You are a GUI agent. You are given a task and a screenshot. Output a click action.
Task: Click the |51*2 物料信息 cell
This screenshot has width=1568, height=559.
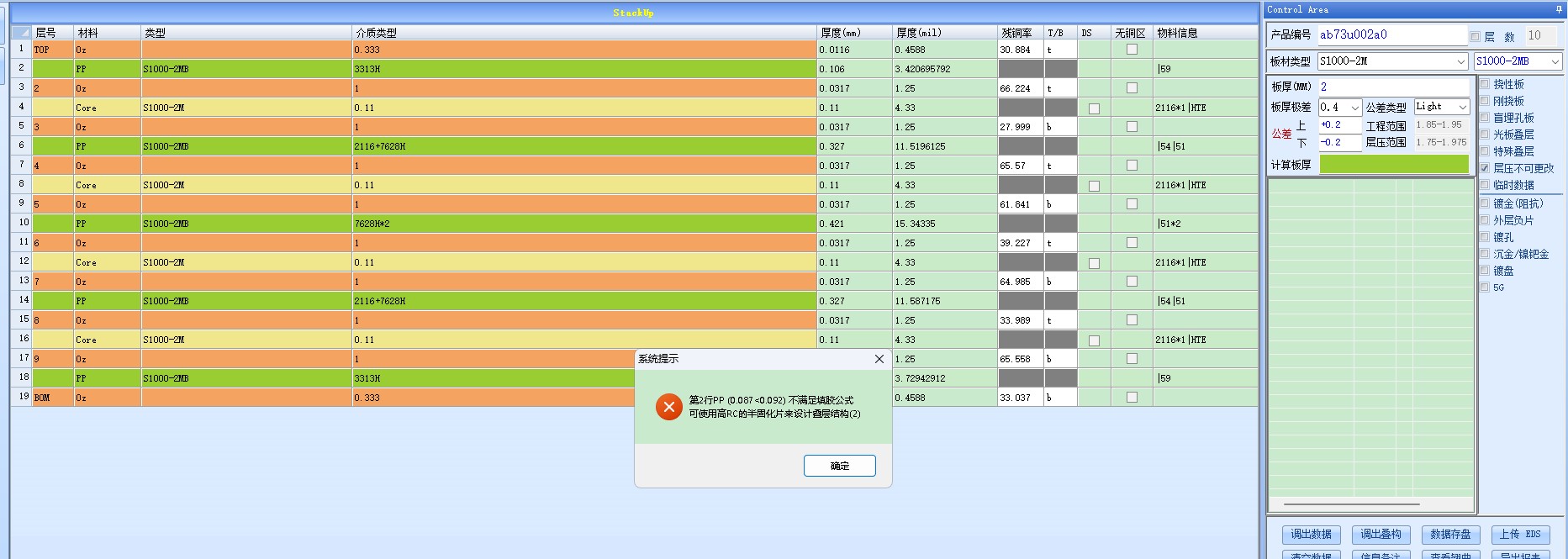(x=1205, y=224)
